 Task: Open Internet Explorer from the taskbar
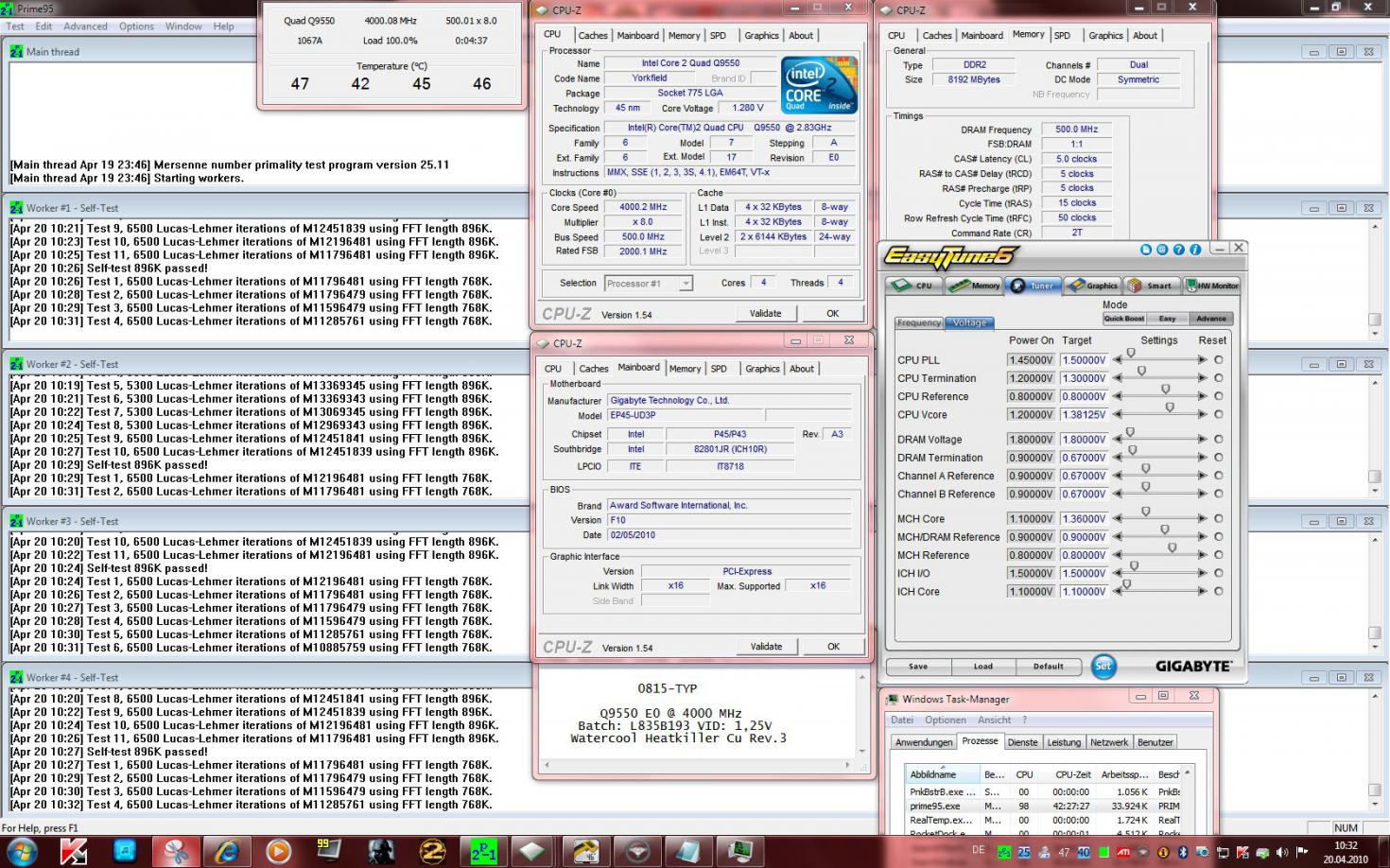pos(227,851)
